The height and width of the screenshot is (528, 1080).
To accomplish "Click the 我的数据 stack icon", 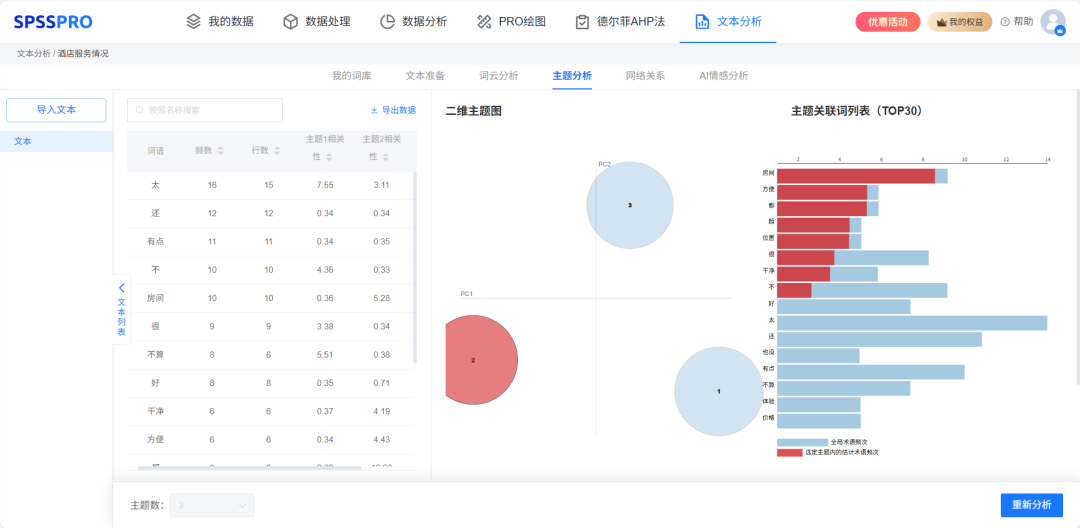I will click(194, 22).
